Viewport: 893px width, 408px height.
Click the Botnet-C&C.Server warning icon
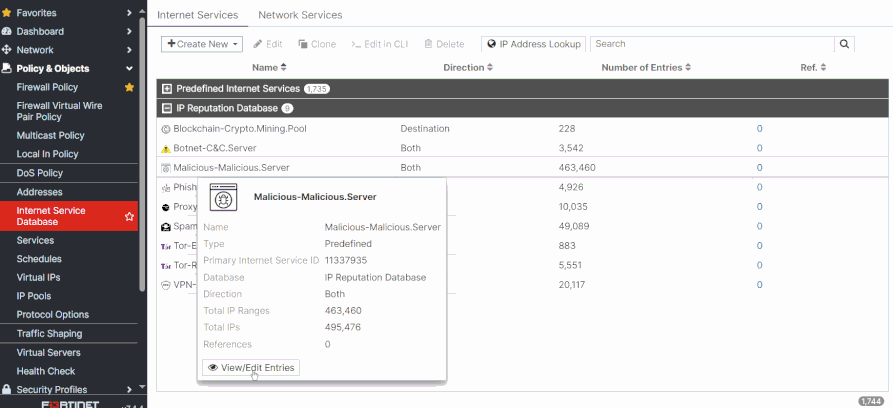pos(166,149)
